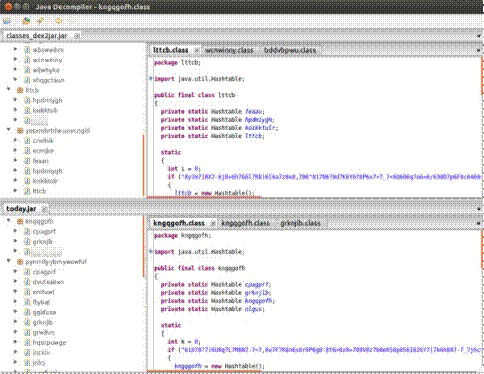Select grknjb under the kngqgofh package
The width and height of the screenshot is (484, 374).
point(43,241)
